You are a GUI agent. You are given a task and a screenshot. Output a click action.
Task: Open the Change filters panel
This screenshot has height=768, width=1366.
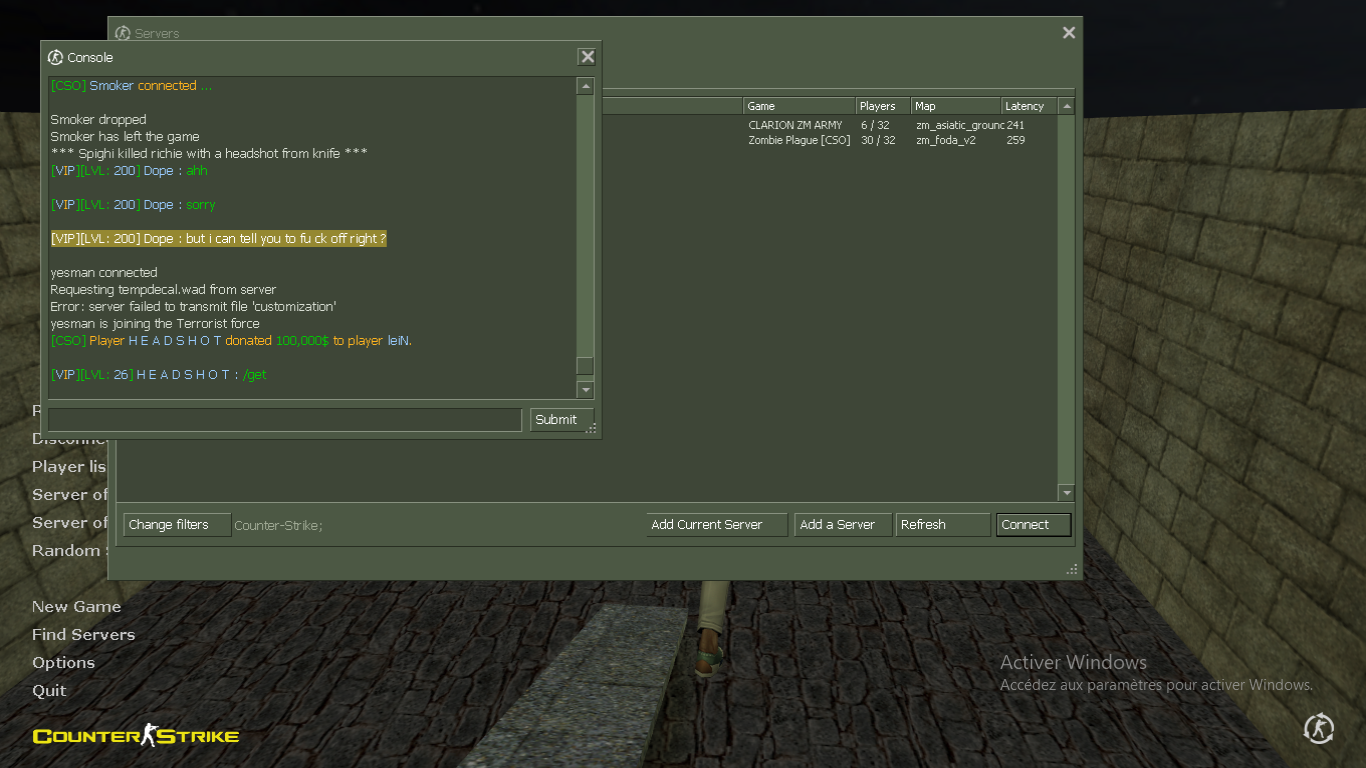pyautogui.click(x=176, y=525)
